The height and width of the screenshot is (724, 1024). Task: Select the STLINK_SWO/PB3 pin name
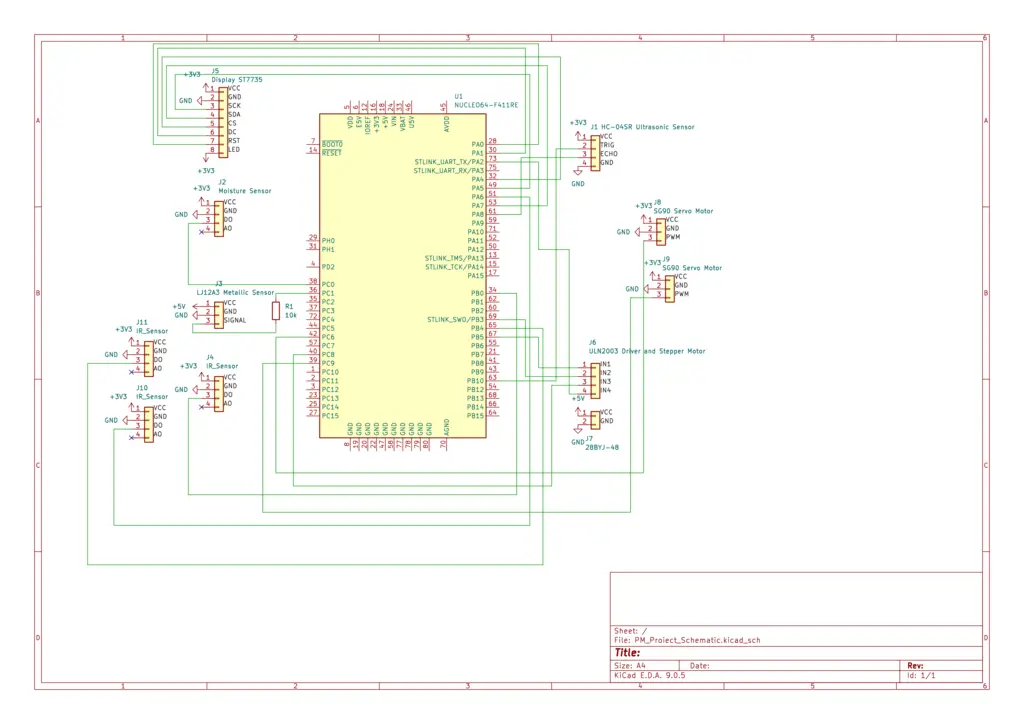[455, 320]
